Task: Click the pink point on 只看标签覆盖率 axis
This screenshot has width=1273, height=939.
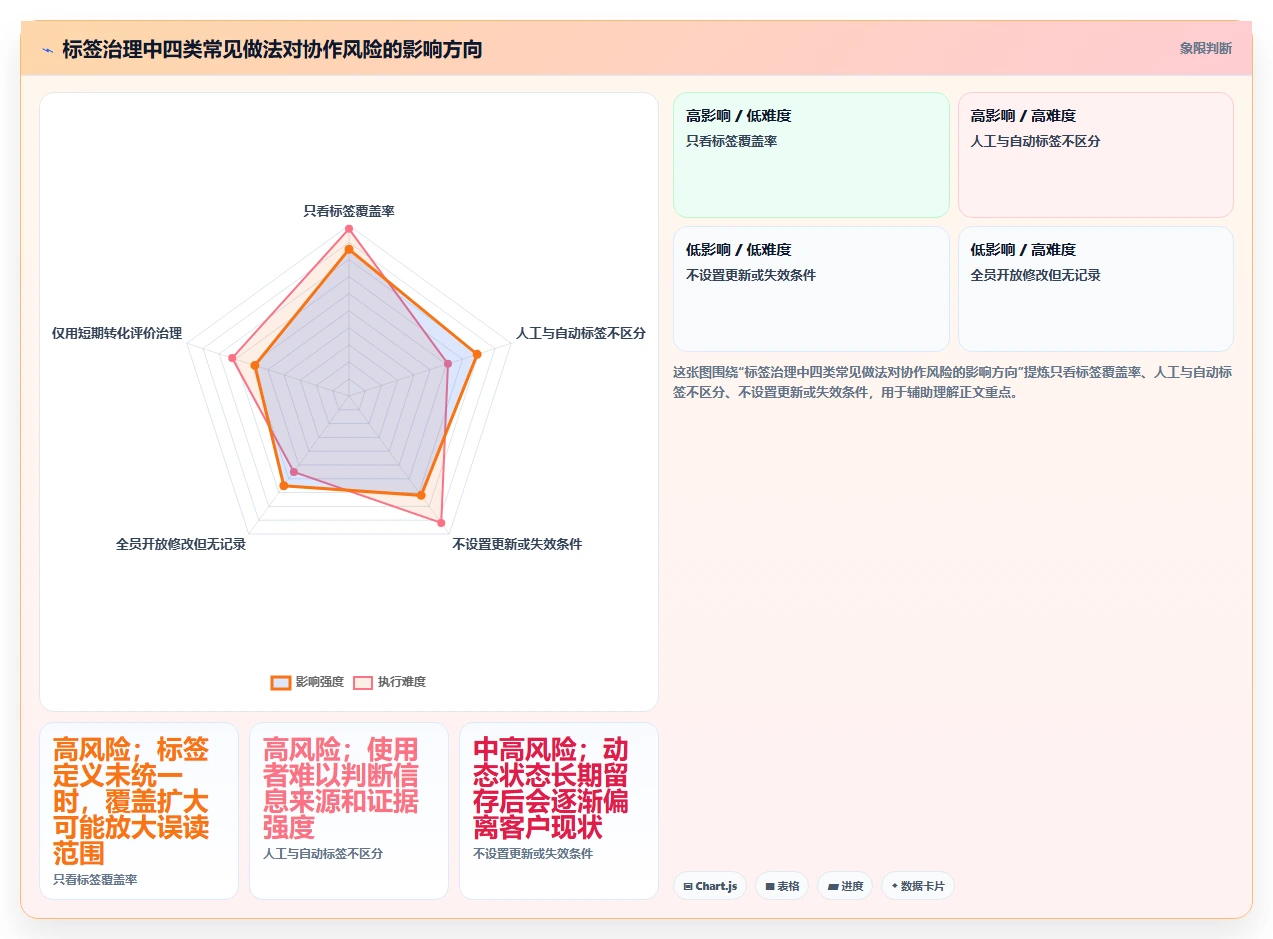Action: coord(349,229)
